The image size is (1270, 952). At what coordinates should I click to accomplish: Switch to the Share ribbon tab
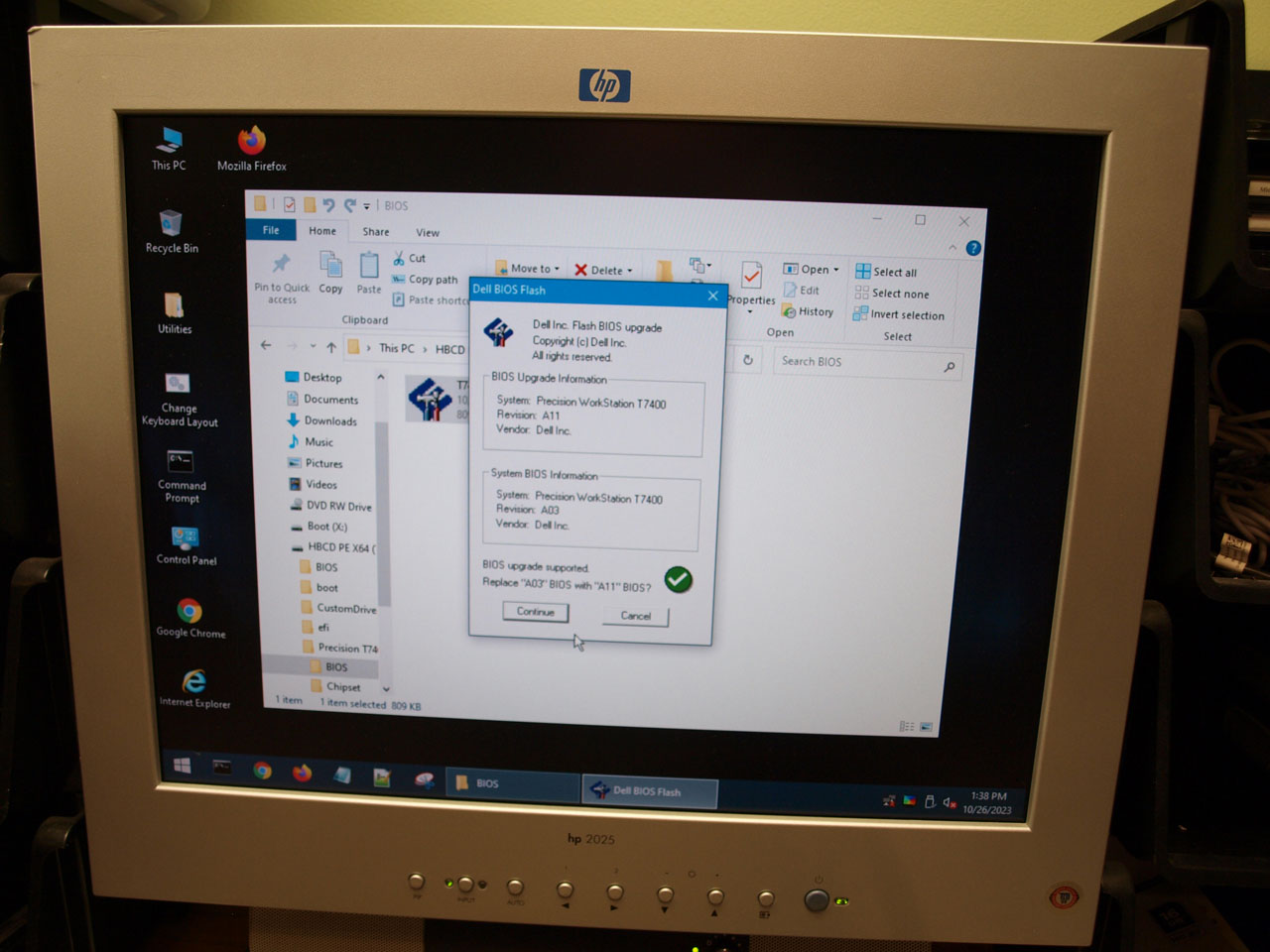pos(376,232)
